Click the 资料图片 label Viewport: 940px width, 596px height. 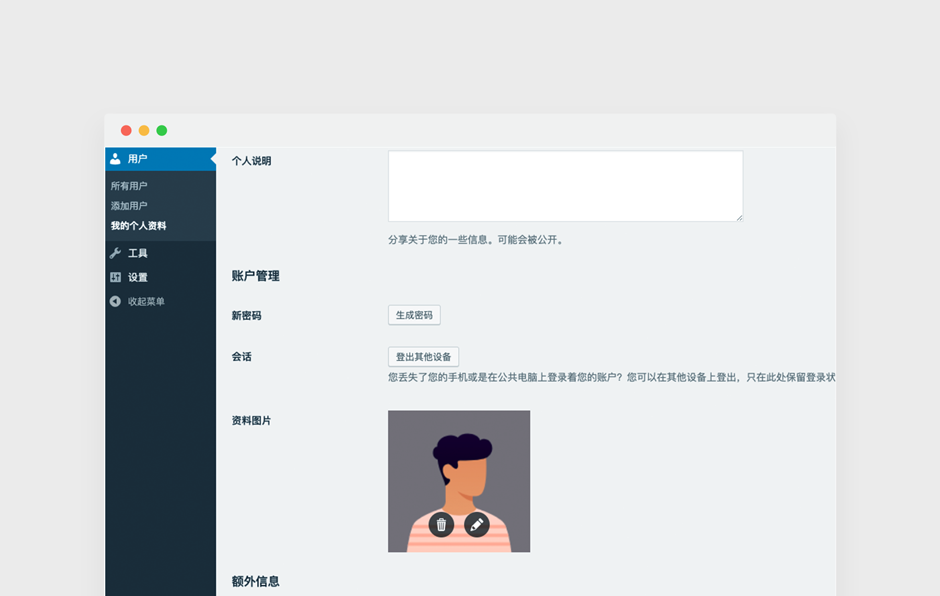point(251,421)
